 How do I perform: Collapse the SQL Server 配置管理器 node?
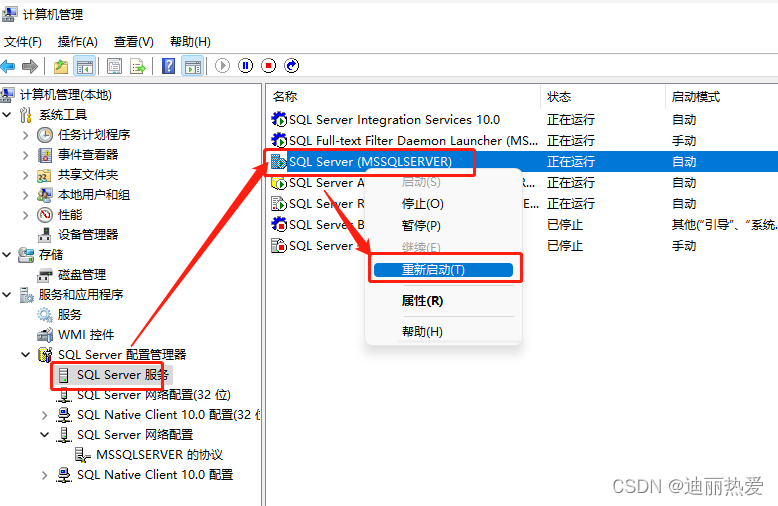point(26,355)
